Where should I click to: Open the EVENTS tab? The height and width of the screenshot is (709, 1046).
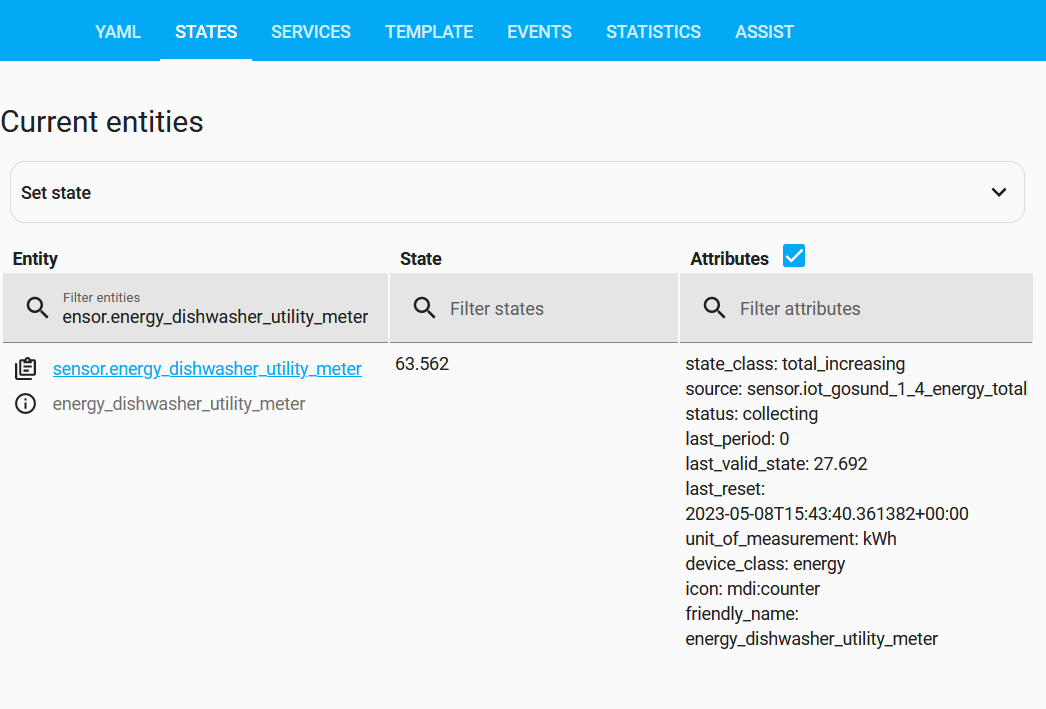[x=539, y=32]
